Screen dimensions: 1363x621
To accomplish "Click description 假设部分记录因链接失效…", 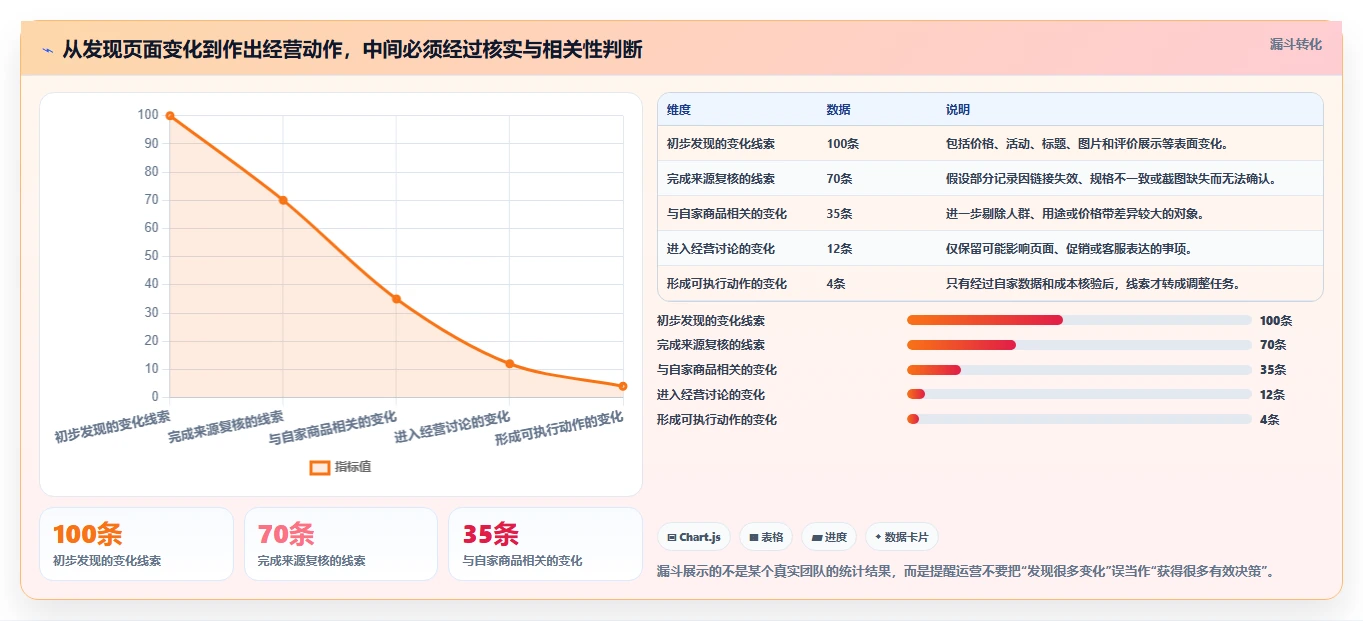I will pos(1111,179).
